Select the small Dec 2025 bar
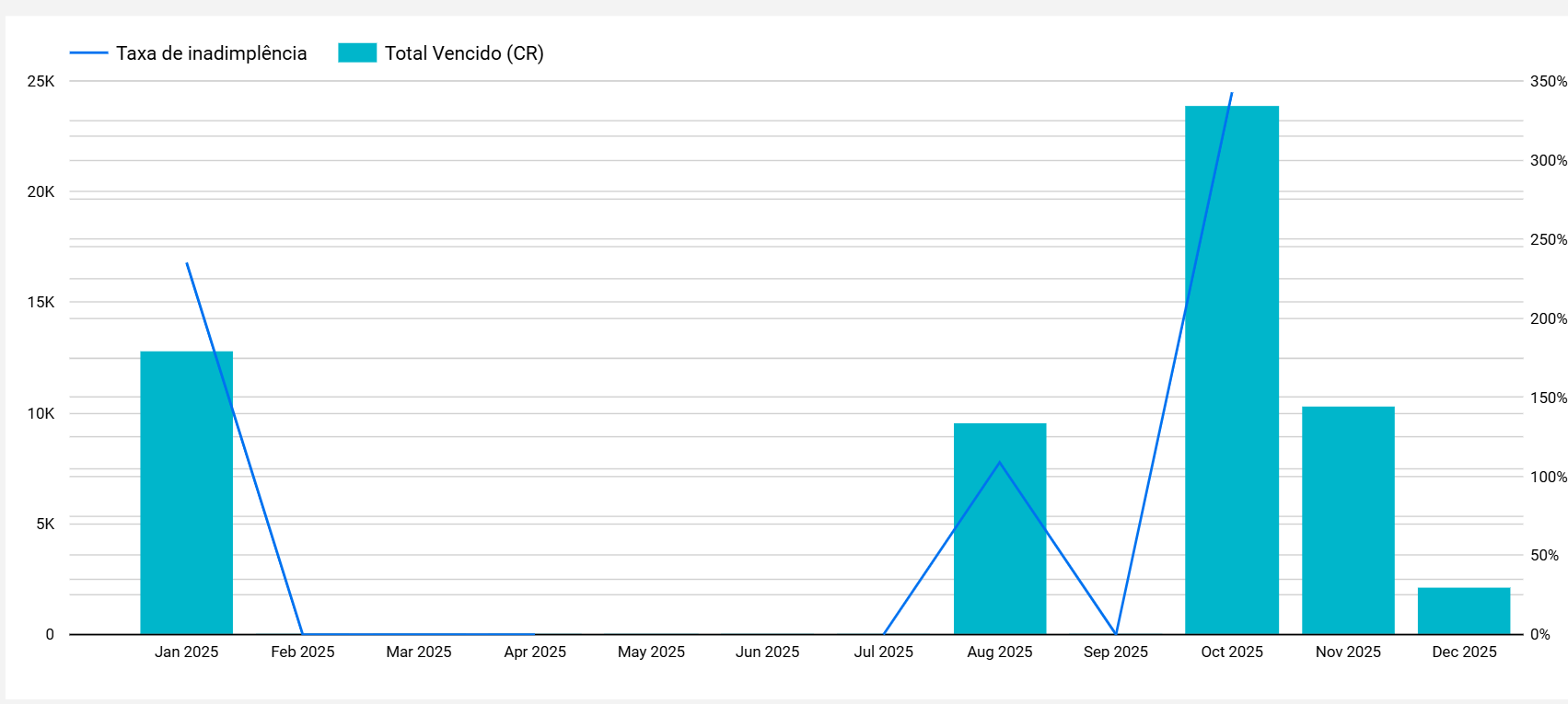The height and width of the screenshot is (704, 1568). pos(1464,611)
